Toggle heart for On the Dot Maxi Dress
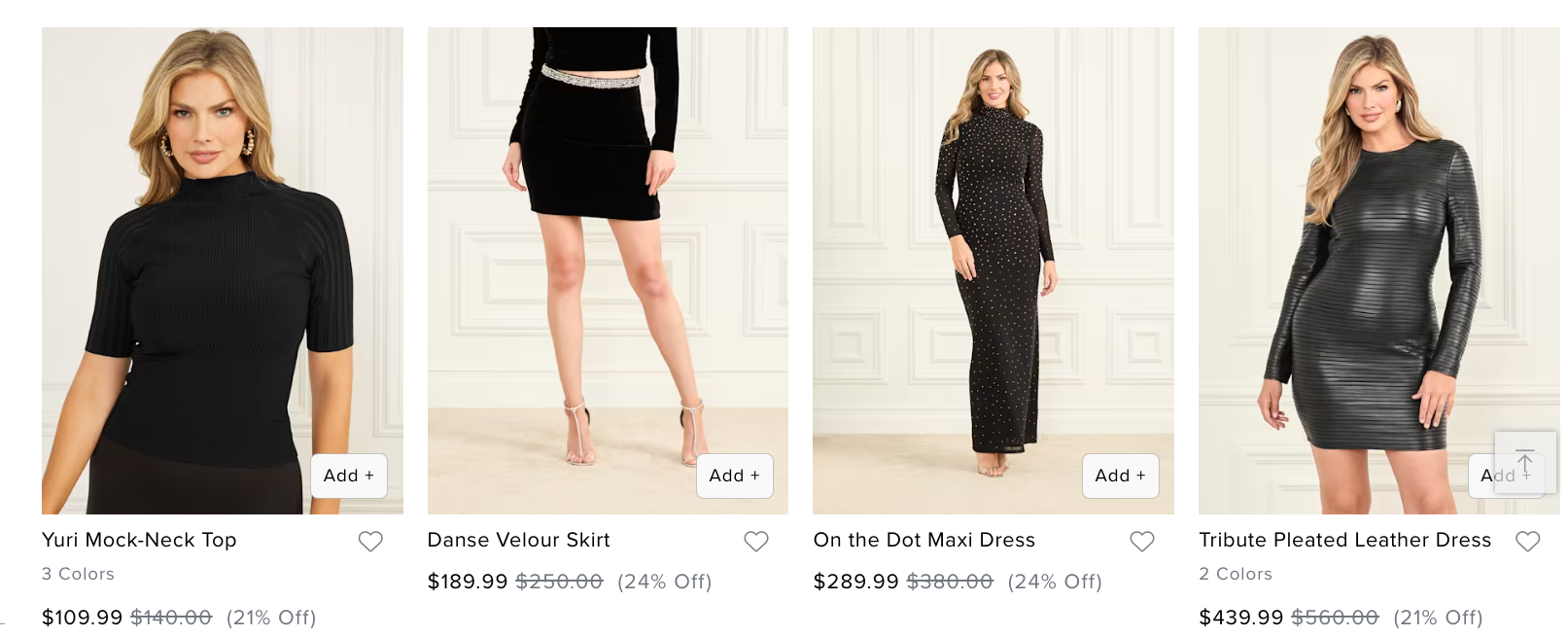 point(1142,542)
